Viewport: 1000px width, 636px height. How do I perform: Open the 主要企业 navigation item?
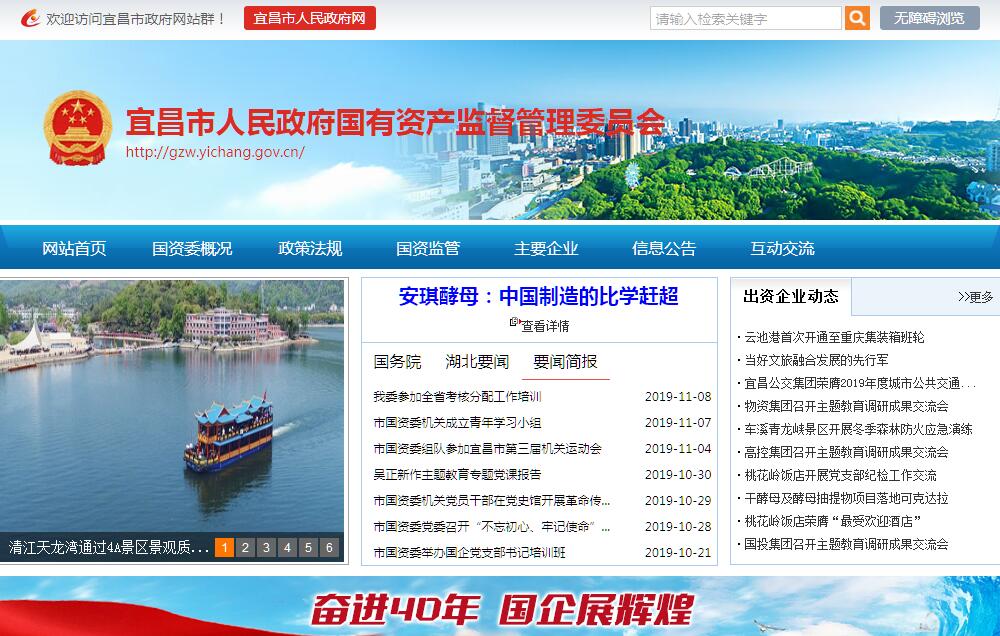[x=546, y=249]
